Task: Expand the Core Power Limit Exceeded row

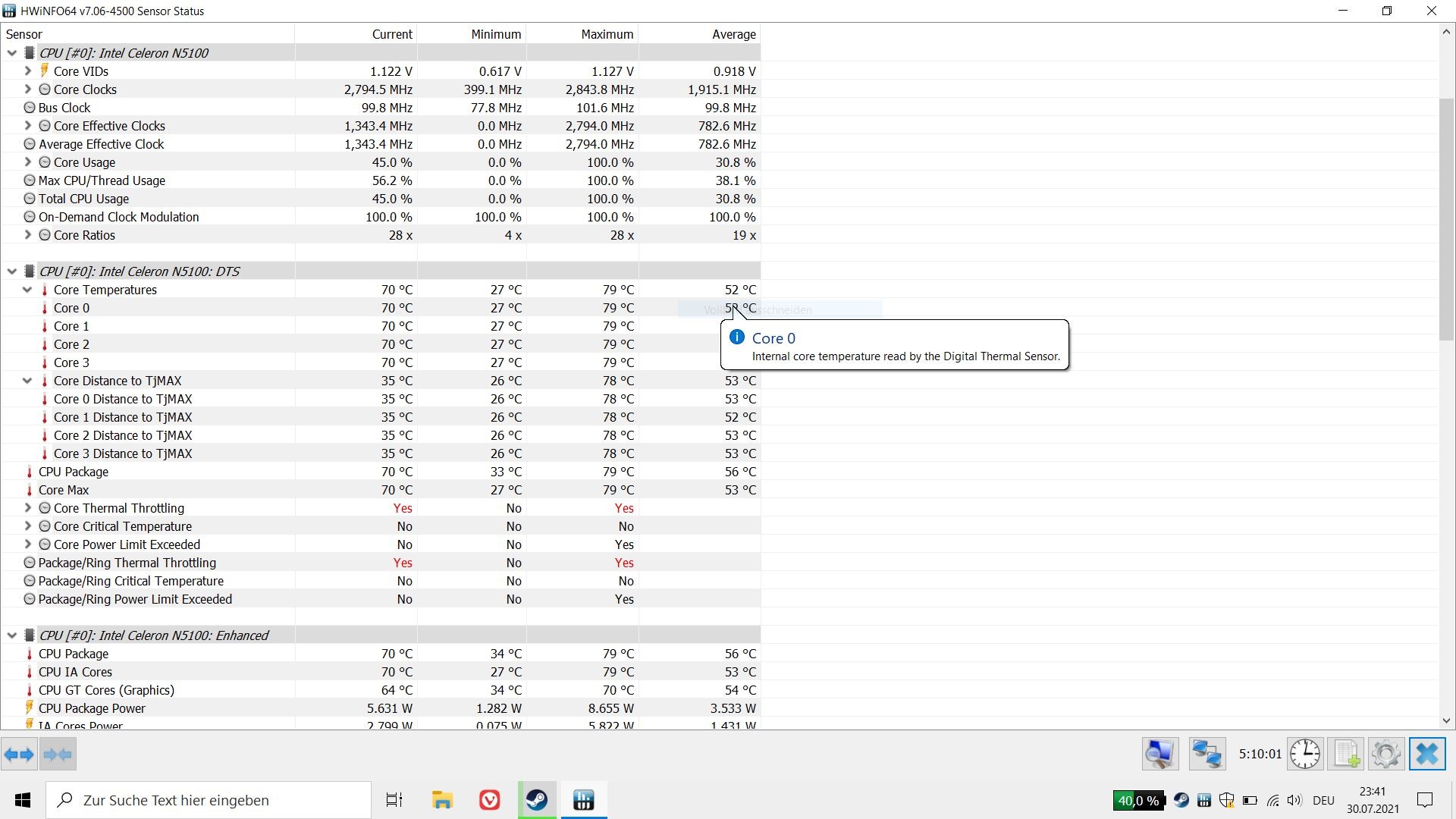Action: point(27,544)
